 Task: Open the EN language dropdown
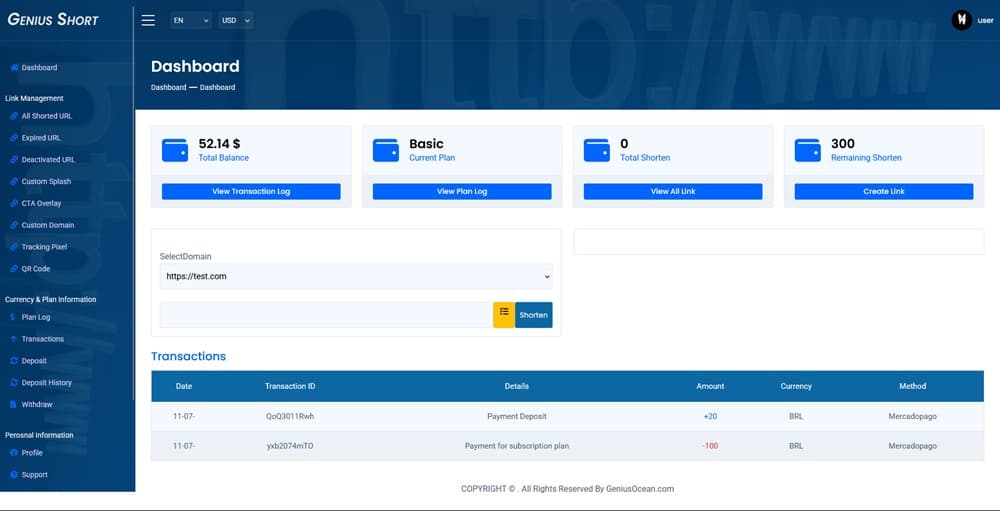tap(190, 20)
